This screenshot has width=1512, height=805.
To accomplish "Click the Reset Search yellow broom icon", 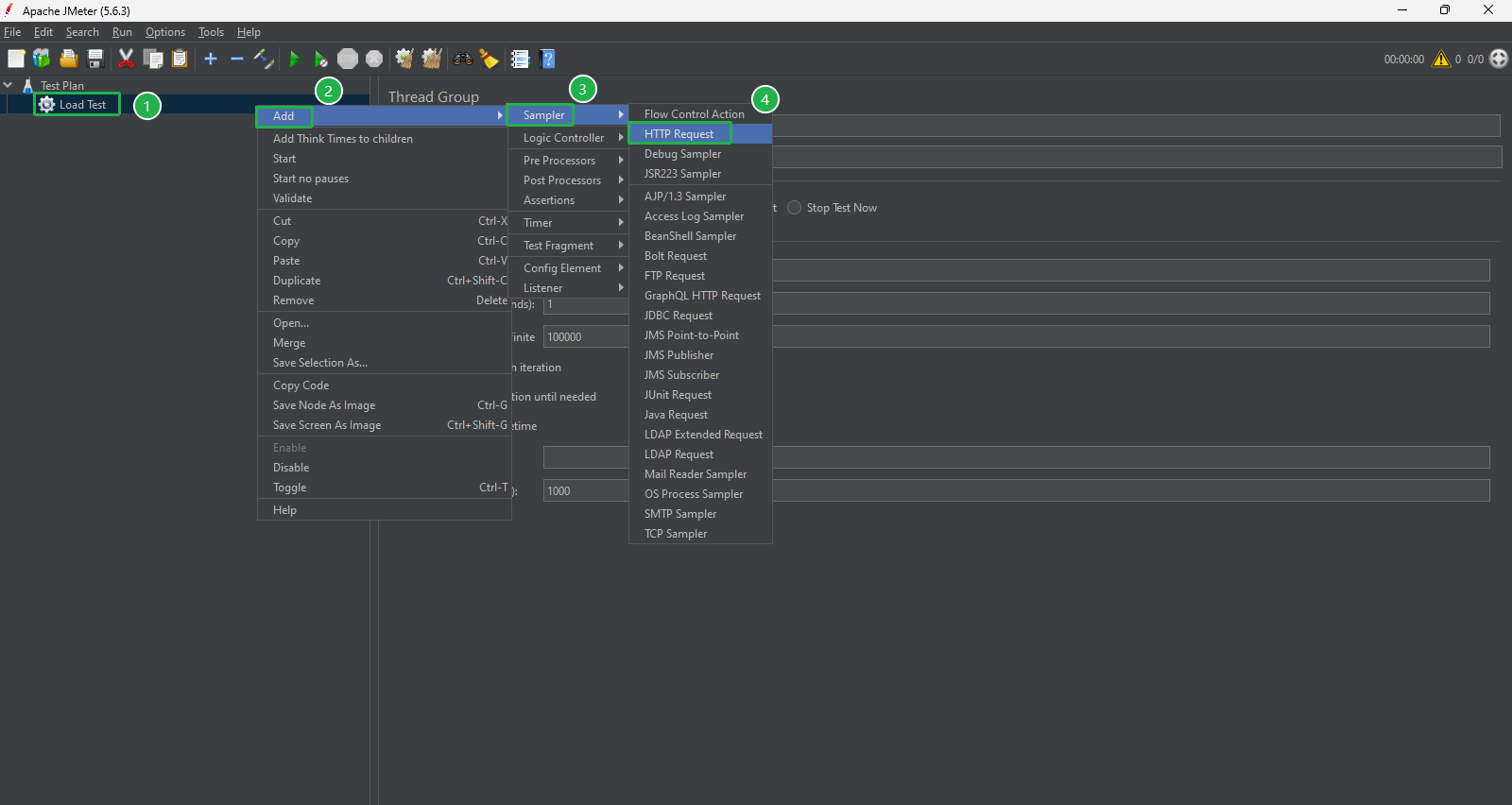I will click(489, 59).
